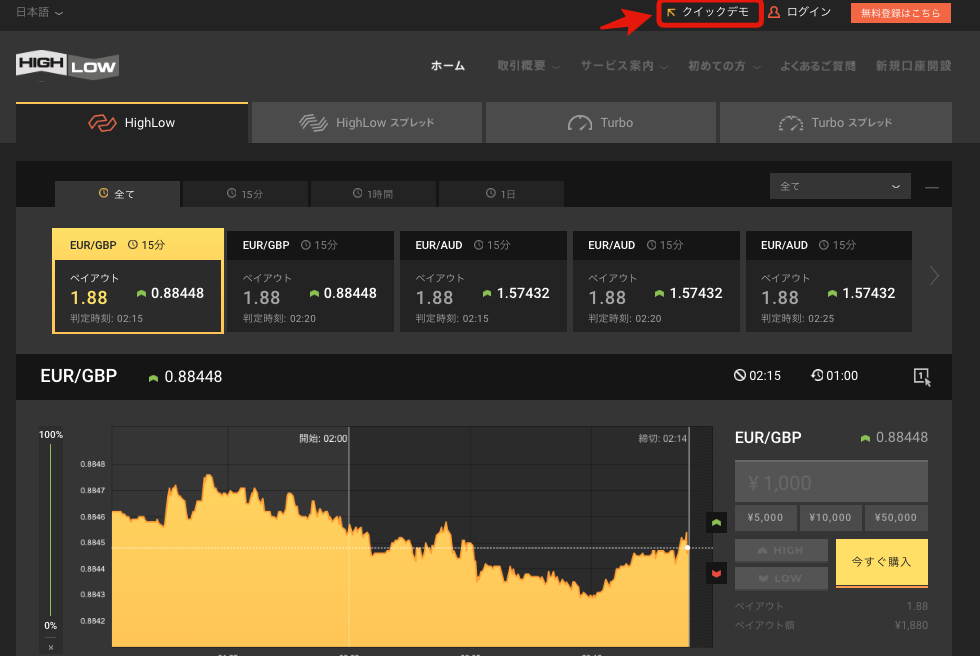The width and height of the screenshot is (980, 656).
Task: Click the remaining time icon at 01:00
Action: coord(817,375)
